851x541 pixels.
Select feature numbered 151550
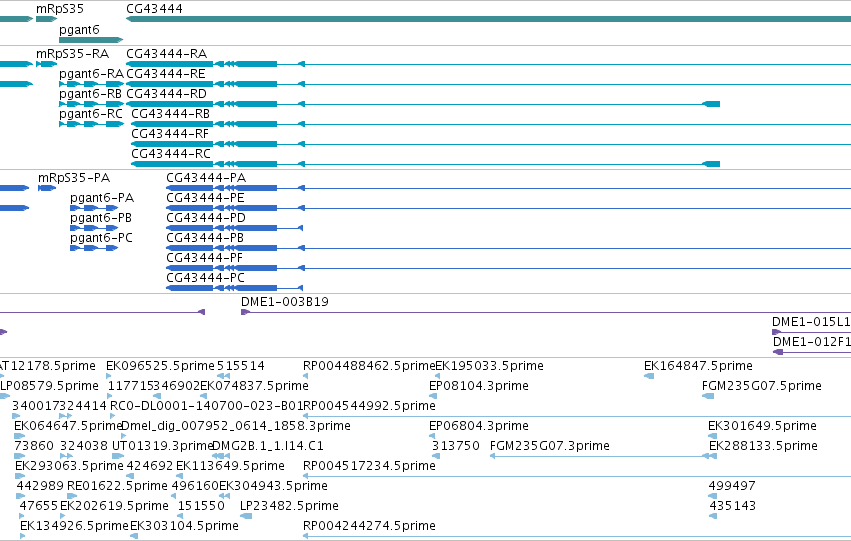(x=181, y=517)
